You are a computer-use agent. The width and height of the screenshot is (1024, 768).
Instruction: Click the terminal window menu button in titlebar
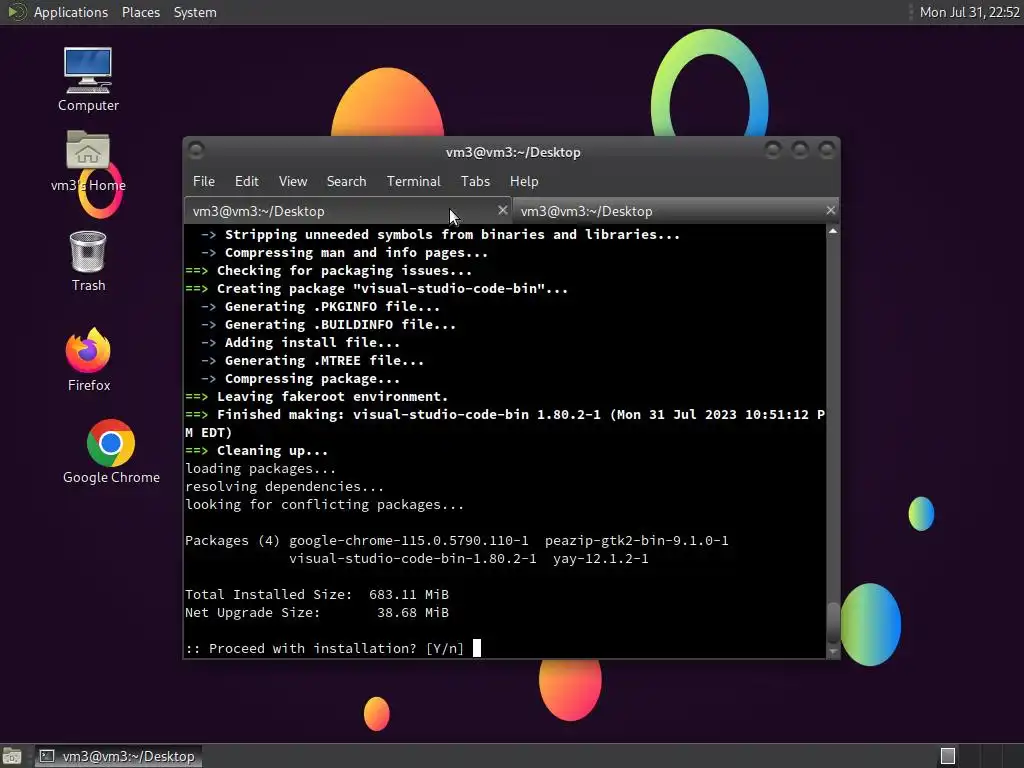point(196,151)
